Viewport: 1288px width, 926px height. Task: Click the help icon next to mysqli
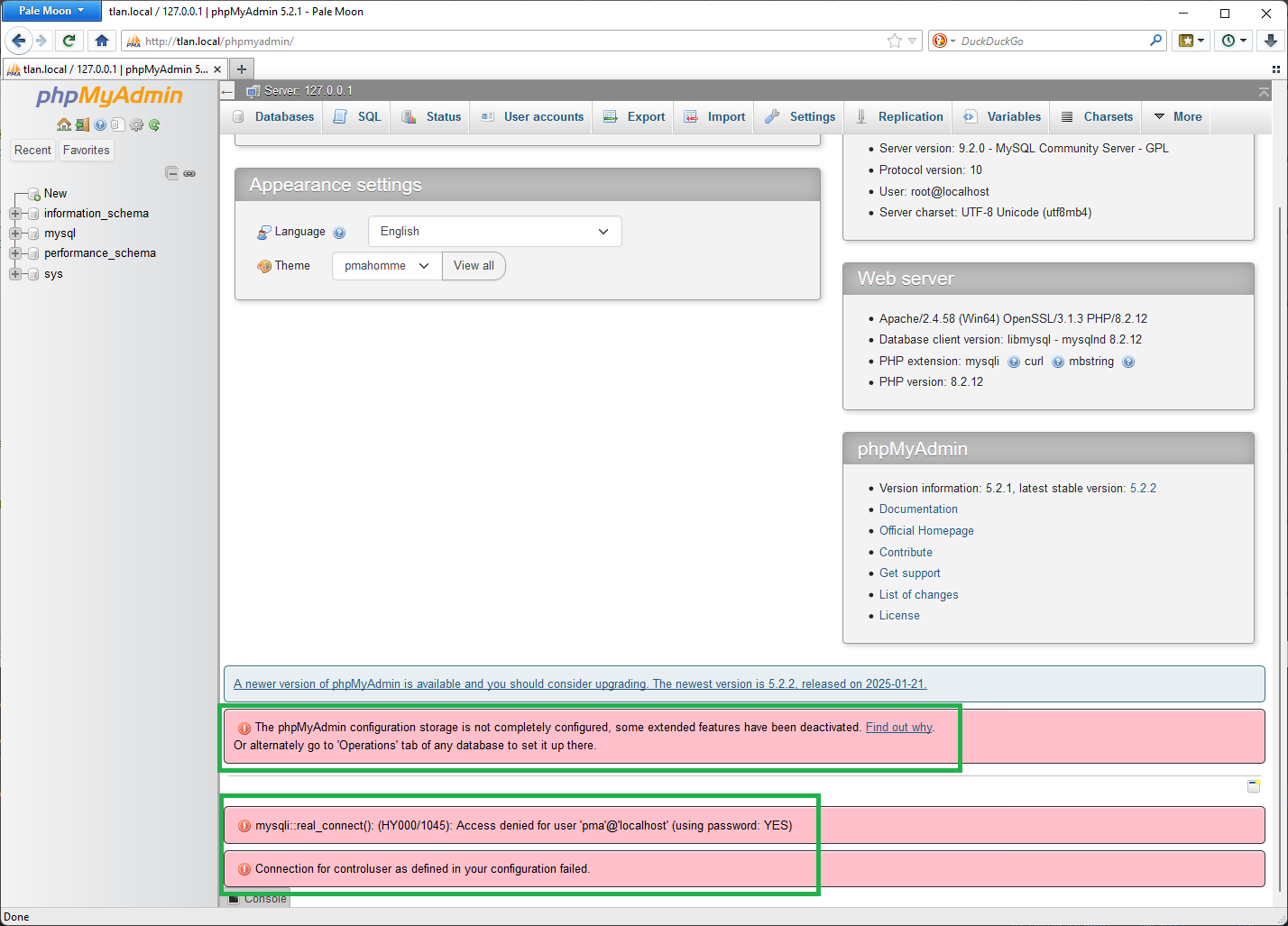coord(1014,362)
